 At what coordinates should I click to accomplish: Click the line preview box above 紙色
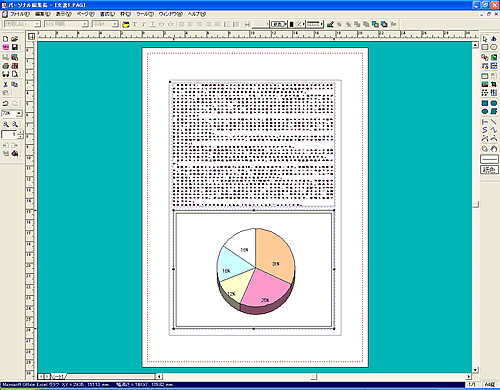(x=489, y=159)
